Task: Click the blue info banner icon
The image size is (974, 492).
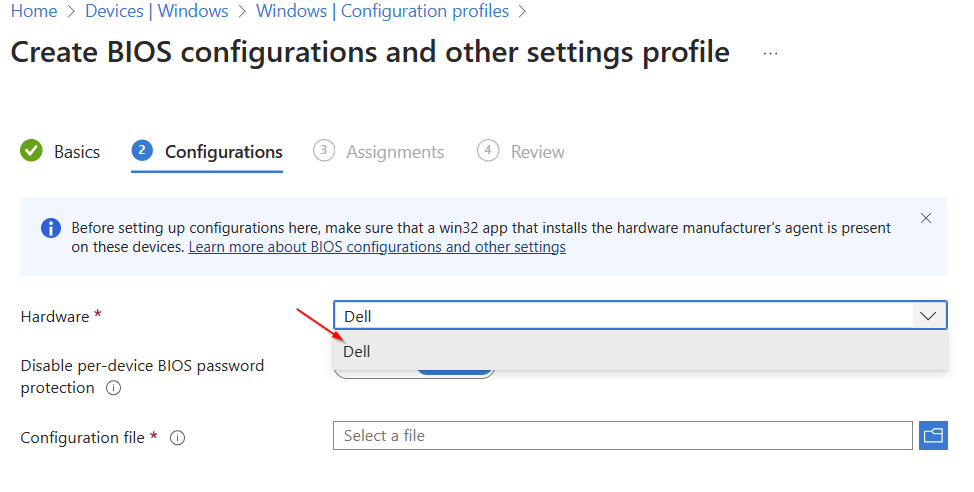Action: (51, 228)
